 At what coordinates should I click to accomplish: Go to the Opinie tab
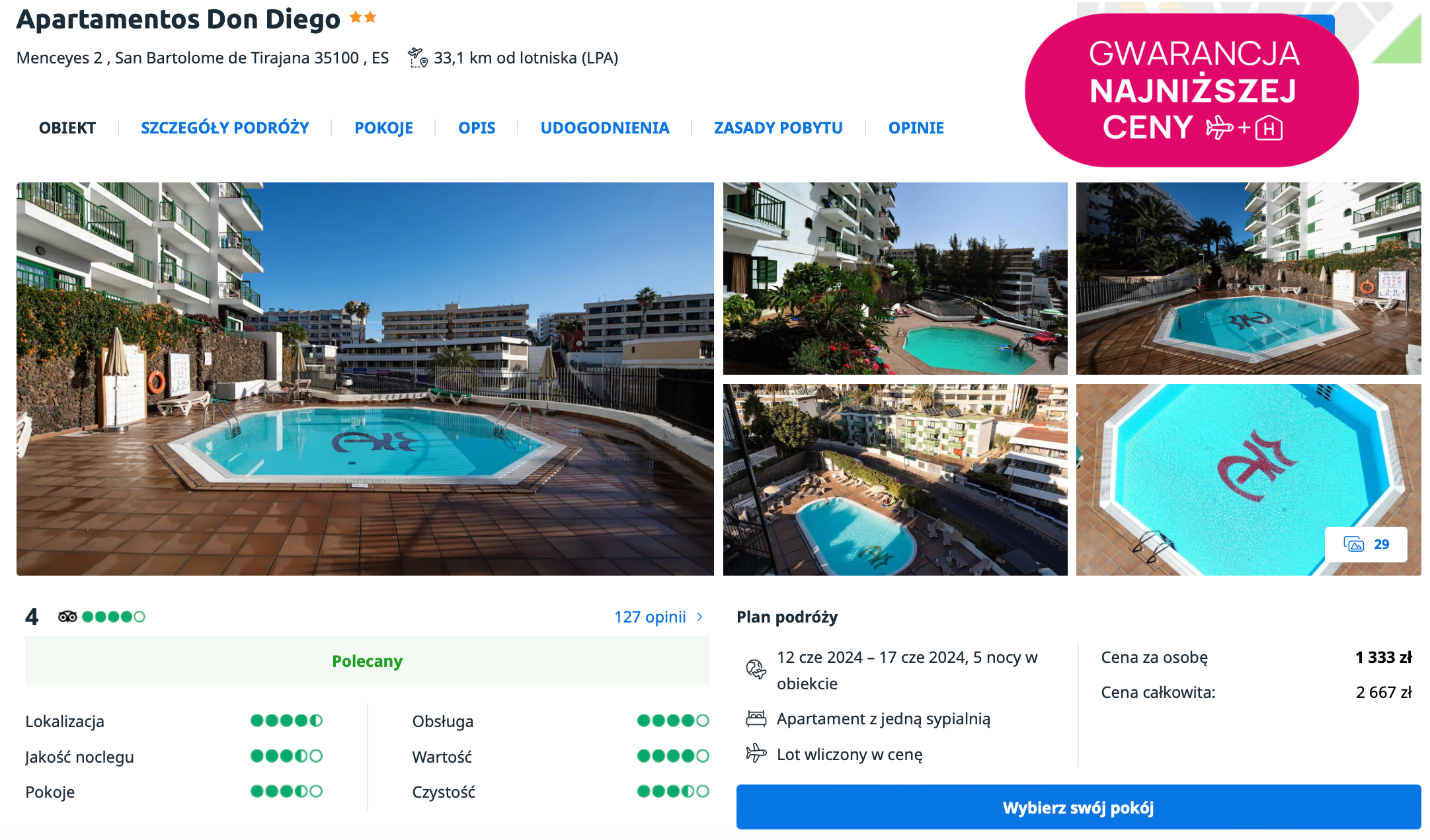coord(916,128)
